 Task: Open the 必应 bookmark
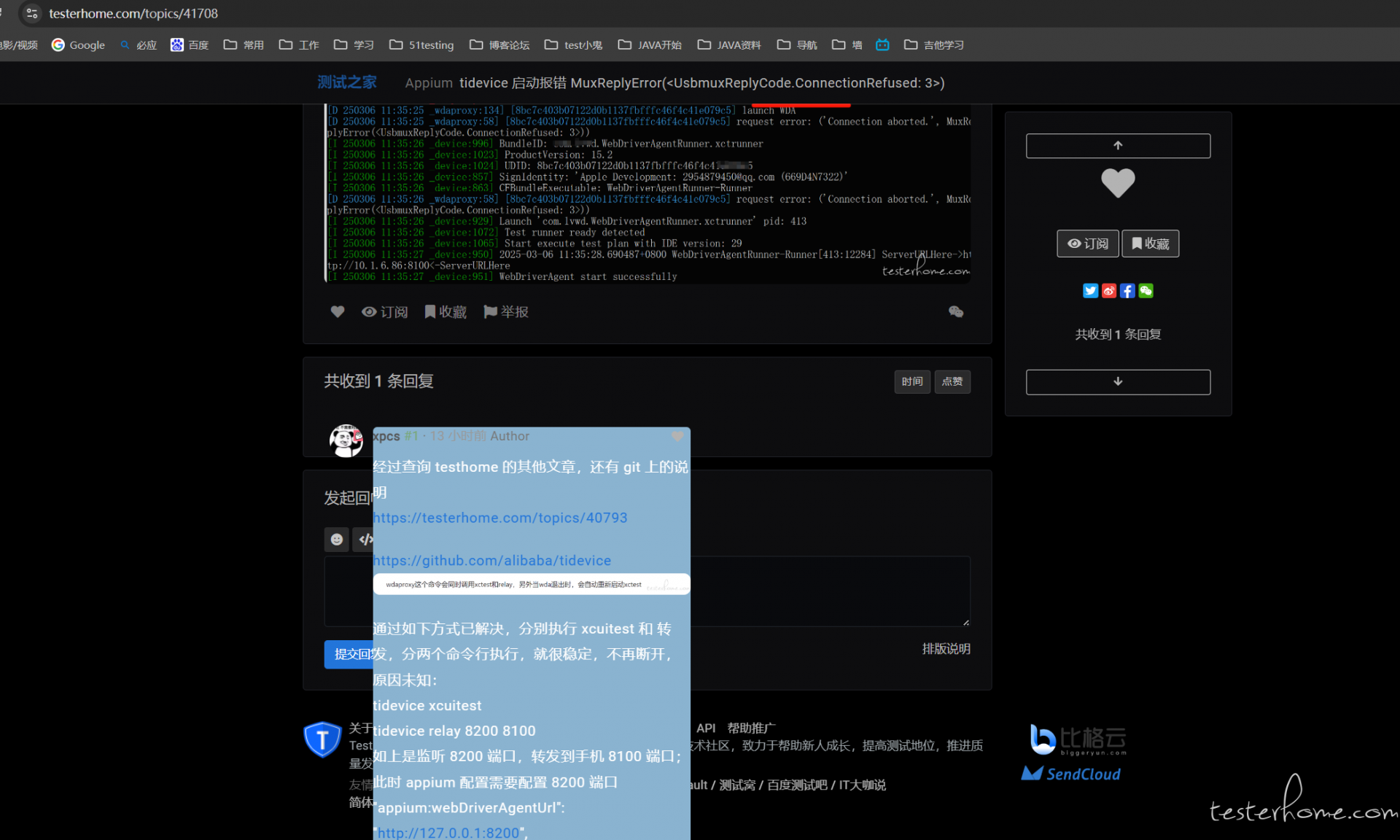pos(139,44)
